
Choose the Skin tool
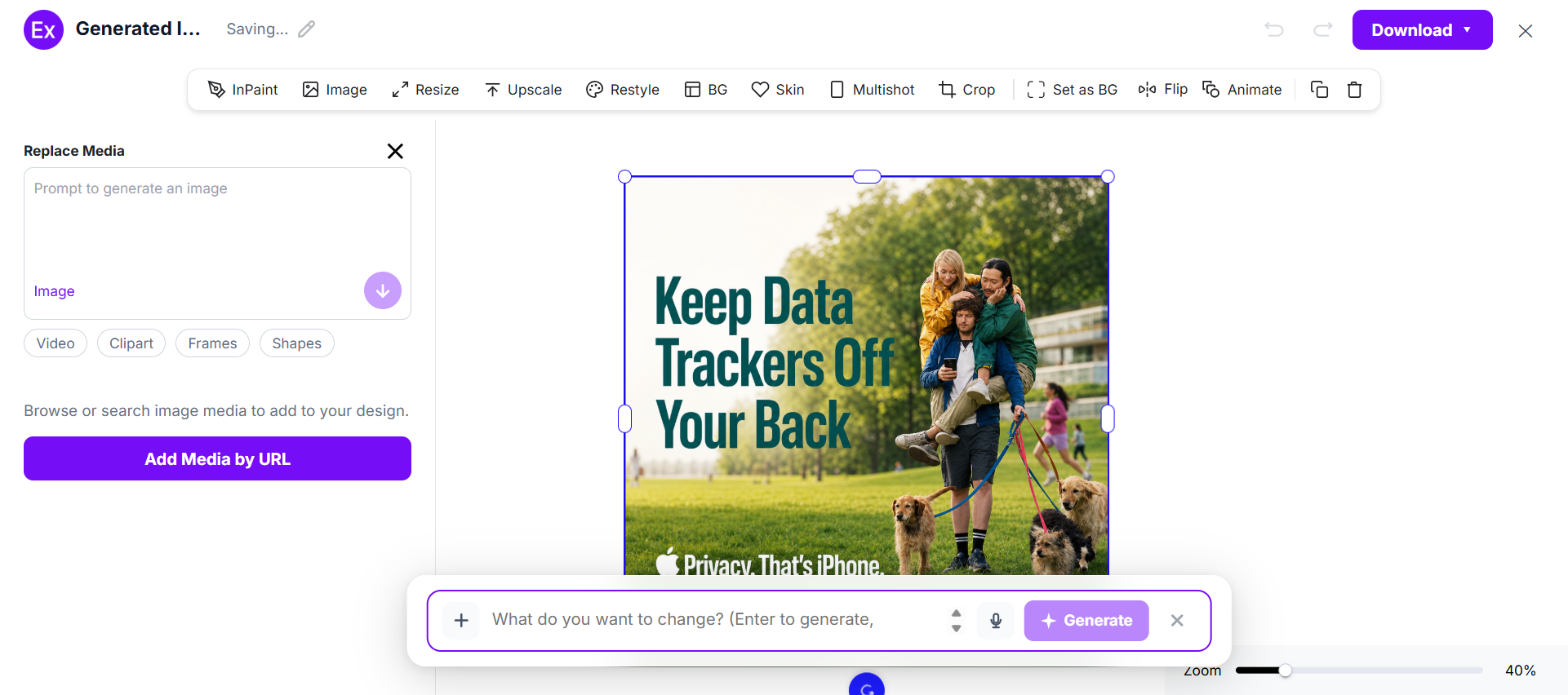[778, 90]
